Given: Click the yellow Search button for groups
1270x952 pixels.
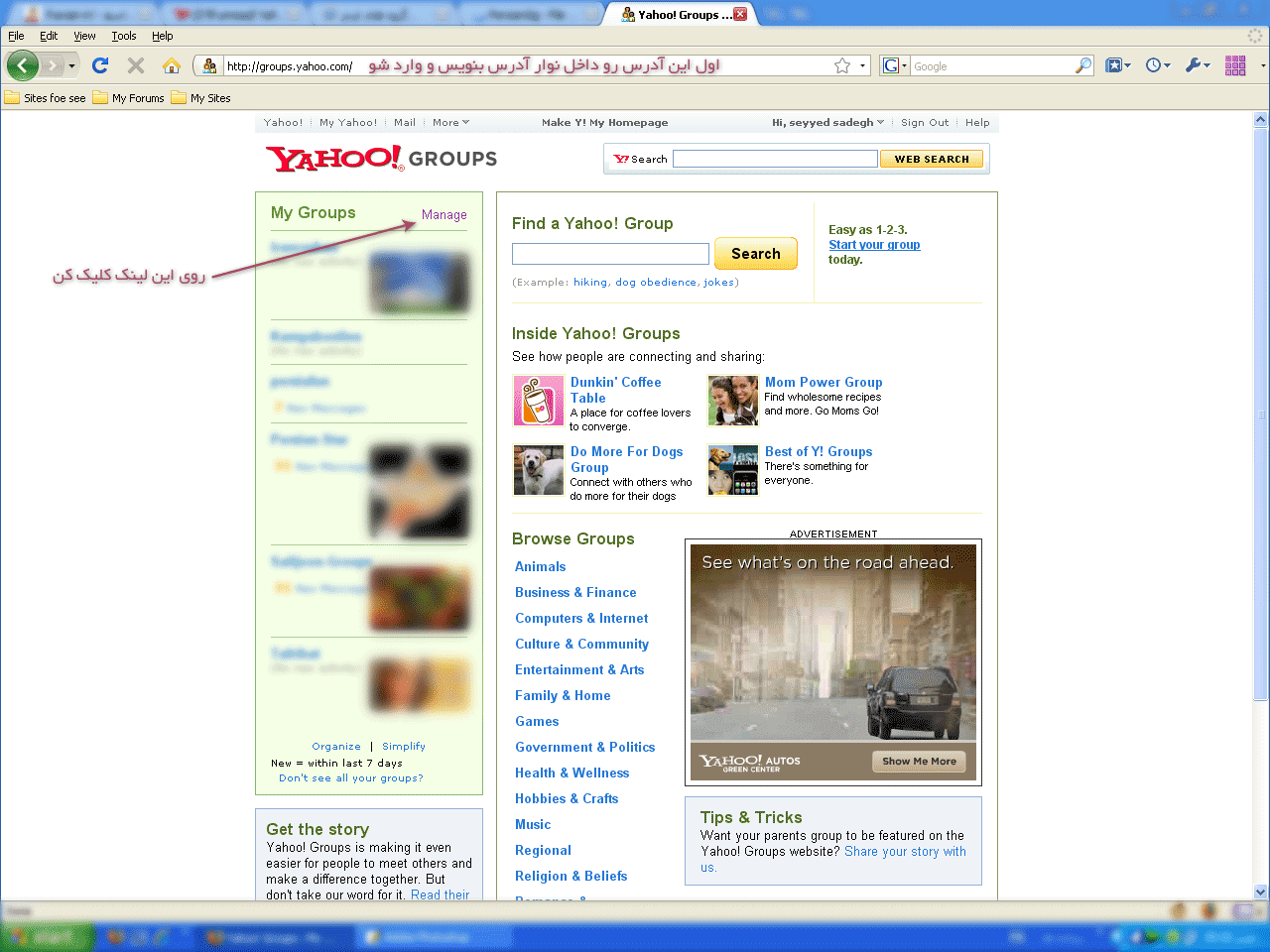Looking at the screenshot, I should click(x=756, y=254).
